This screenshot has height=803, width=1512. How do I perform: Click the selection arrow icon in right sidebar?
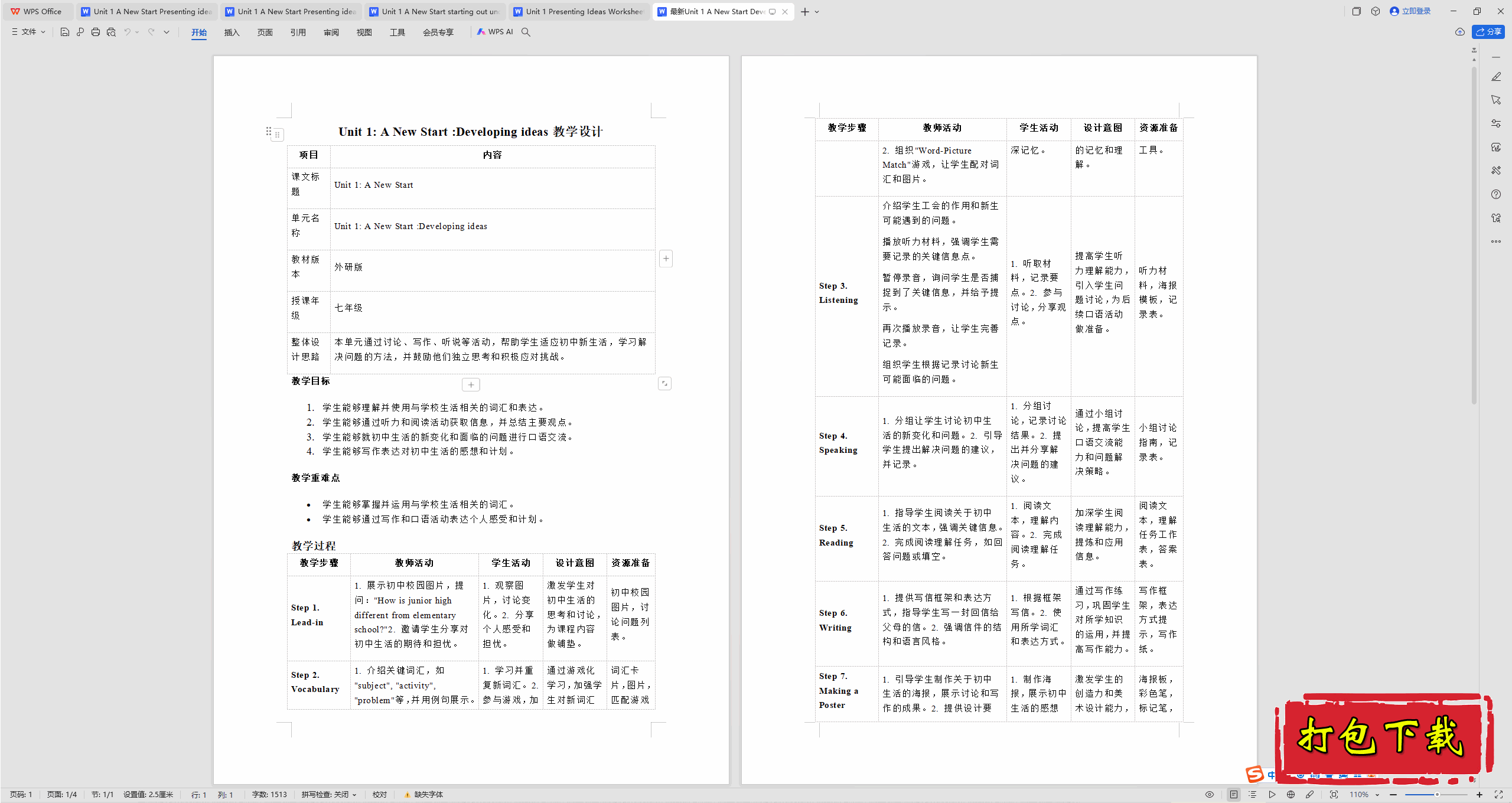point(1496,100)
